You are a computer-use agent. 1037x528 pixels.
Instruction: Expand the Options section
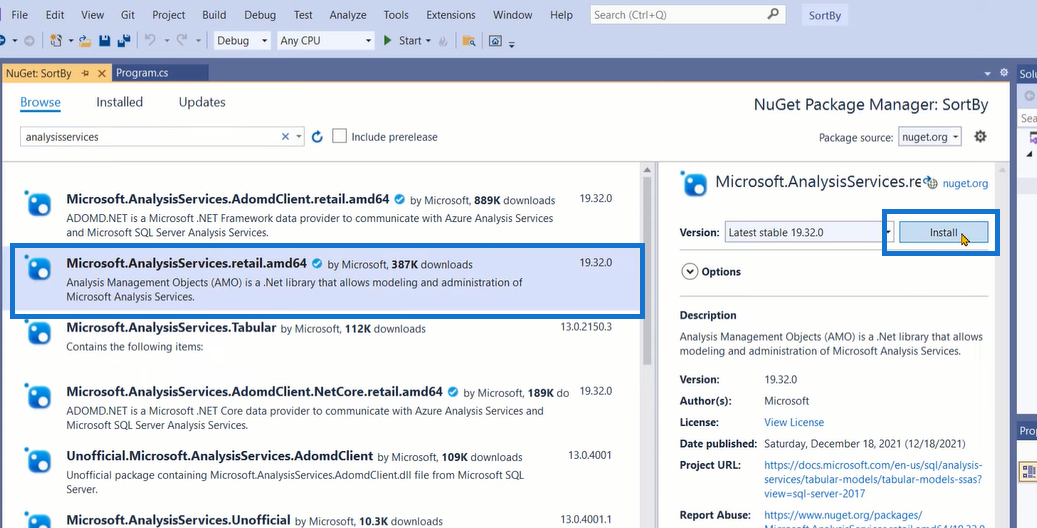[689, 271]
